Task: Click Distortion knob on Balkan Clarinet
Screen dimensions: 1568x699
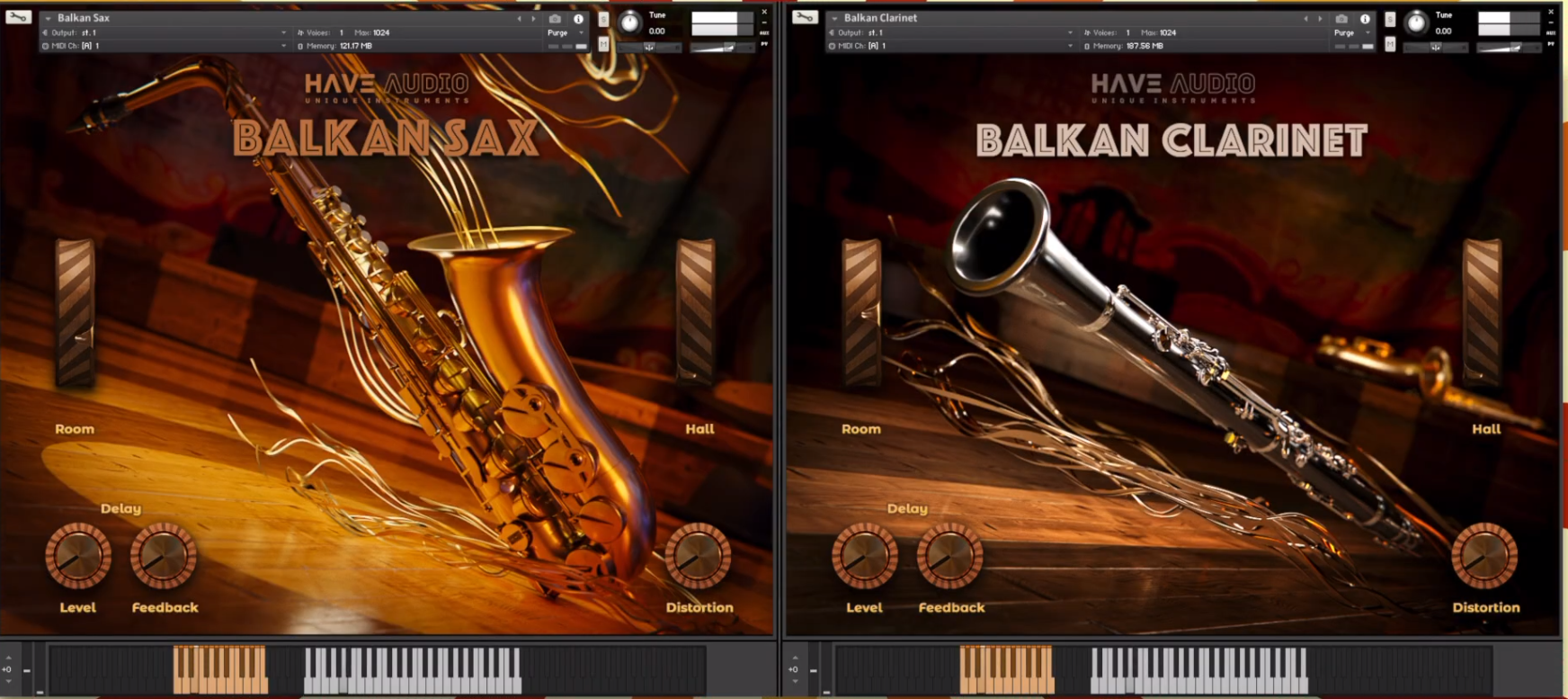Action: 1484,556
